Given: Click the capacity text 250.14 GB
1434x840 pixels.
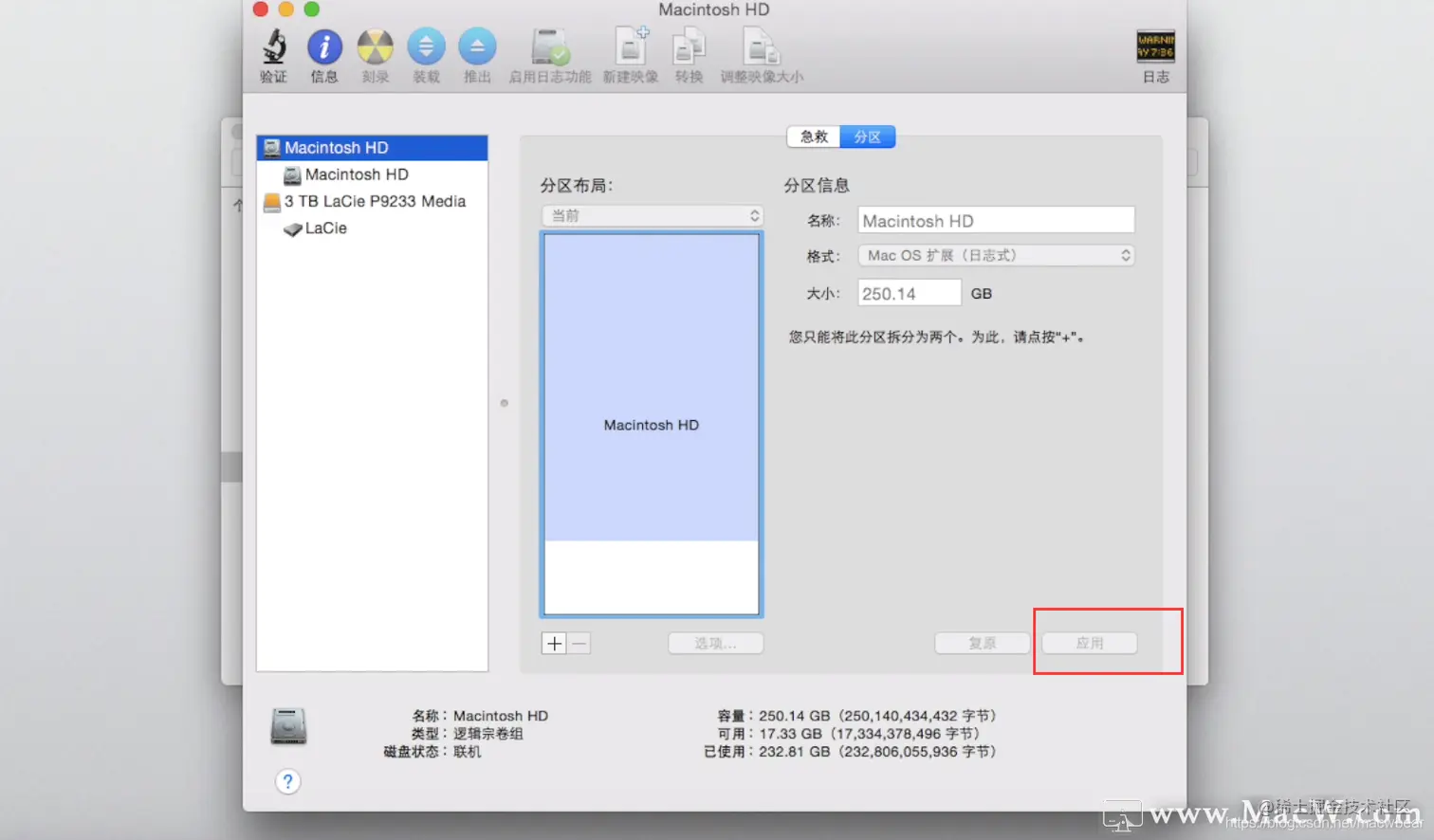Looking at the screenshot, I should [795, 716].
